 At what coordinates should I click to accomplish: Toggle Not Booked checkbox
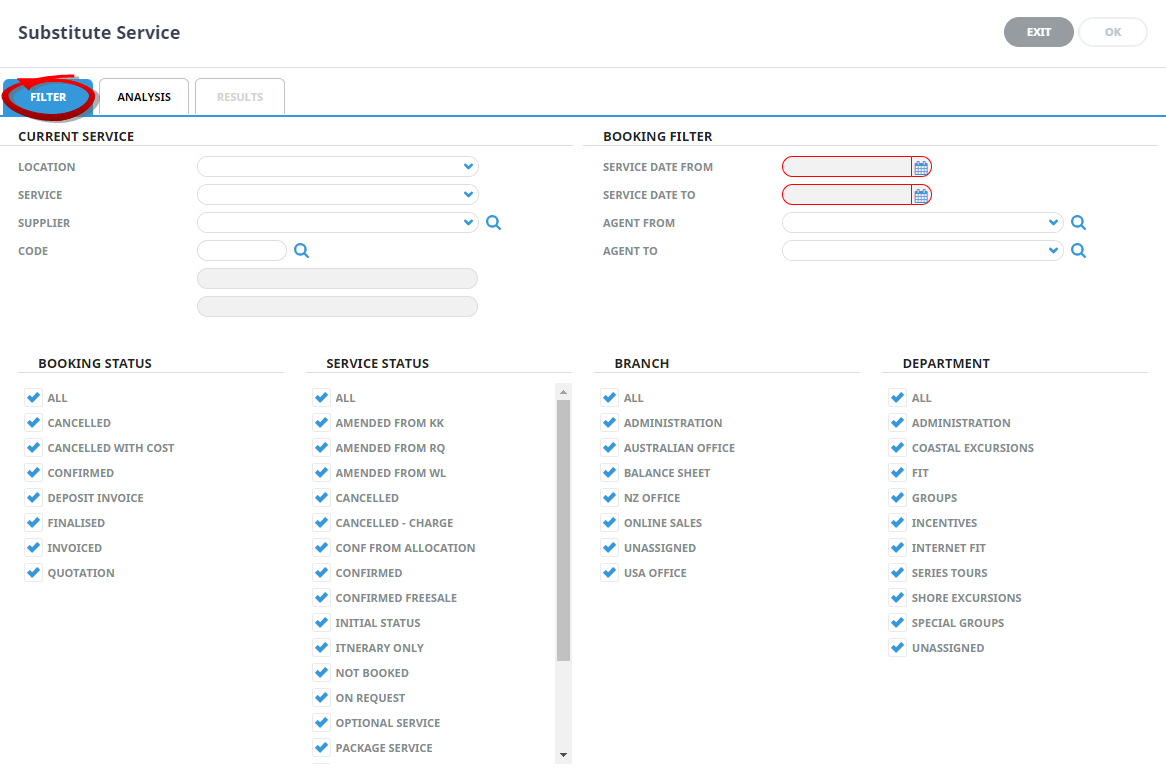[321, 672]
